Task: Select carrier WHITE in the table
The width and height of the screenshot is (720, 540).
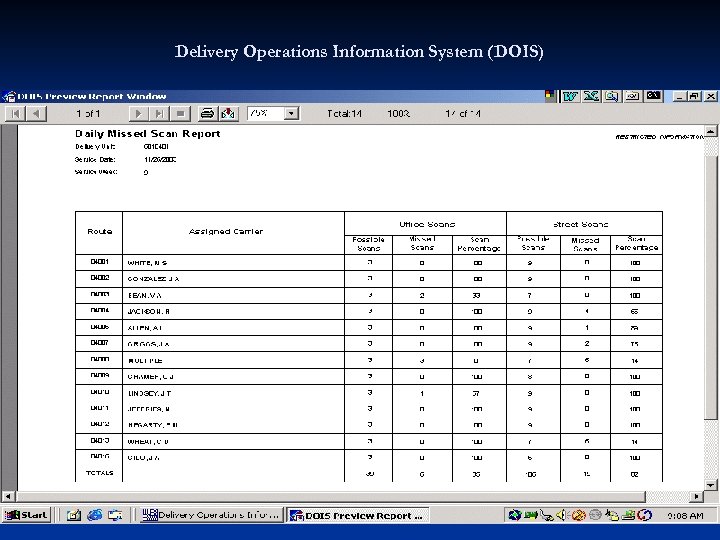Action: [147, 263]
